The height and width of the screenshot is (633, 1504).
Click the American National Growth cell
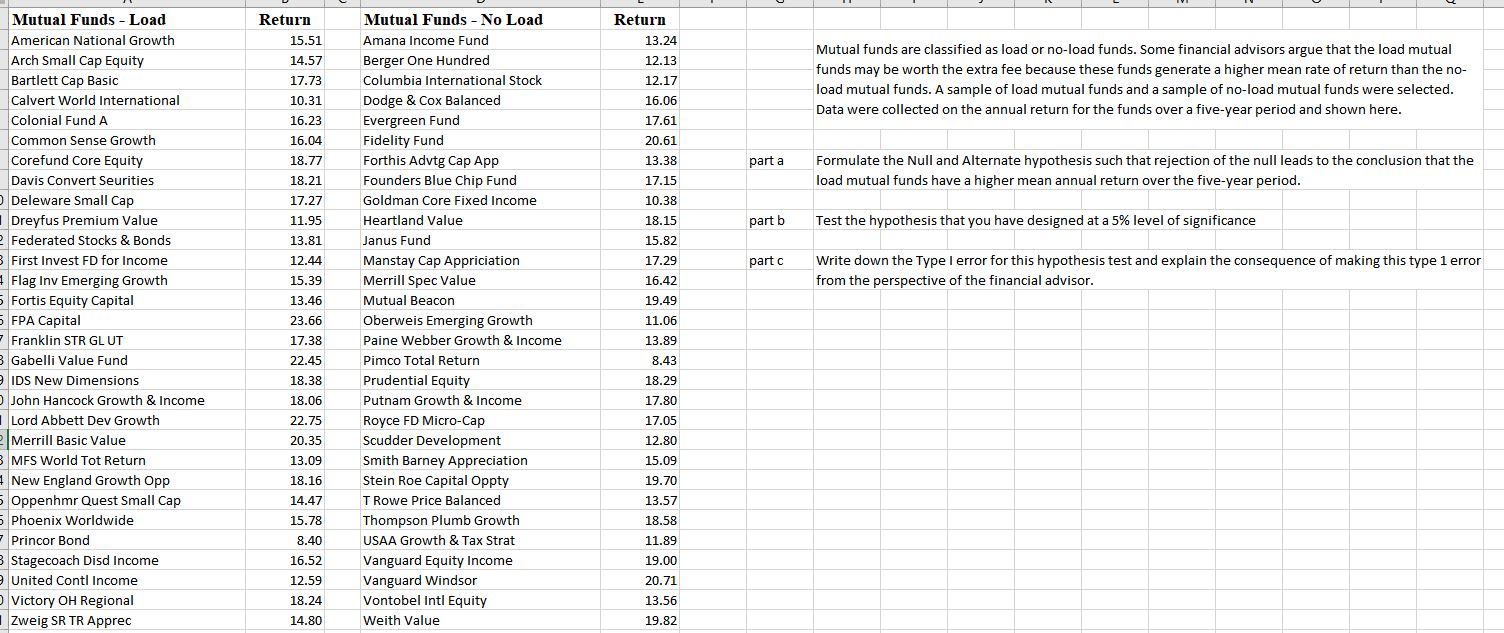125,40
